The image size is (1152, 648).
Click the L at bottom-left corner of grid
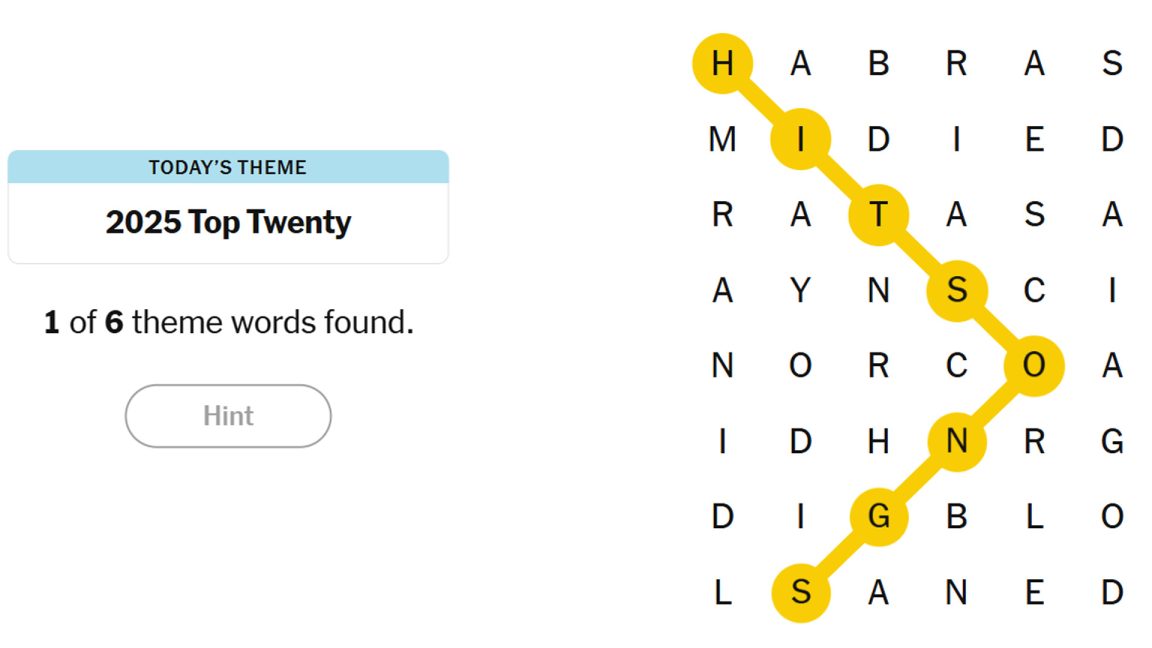click(722, 592)
